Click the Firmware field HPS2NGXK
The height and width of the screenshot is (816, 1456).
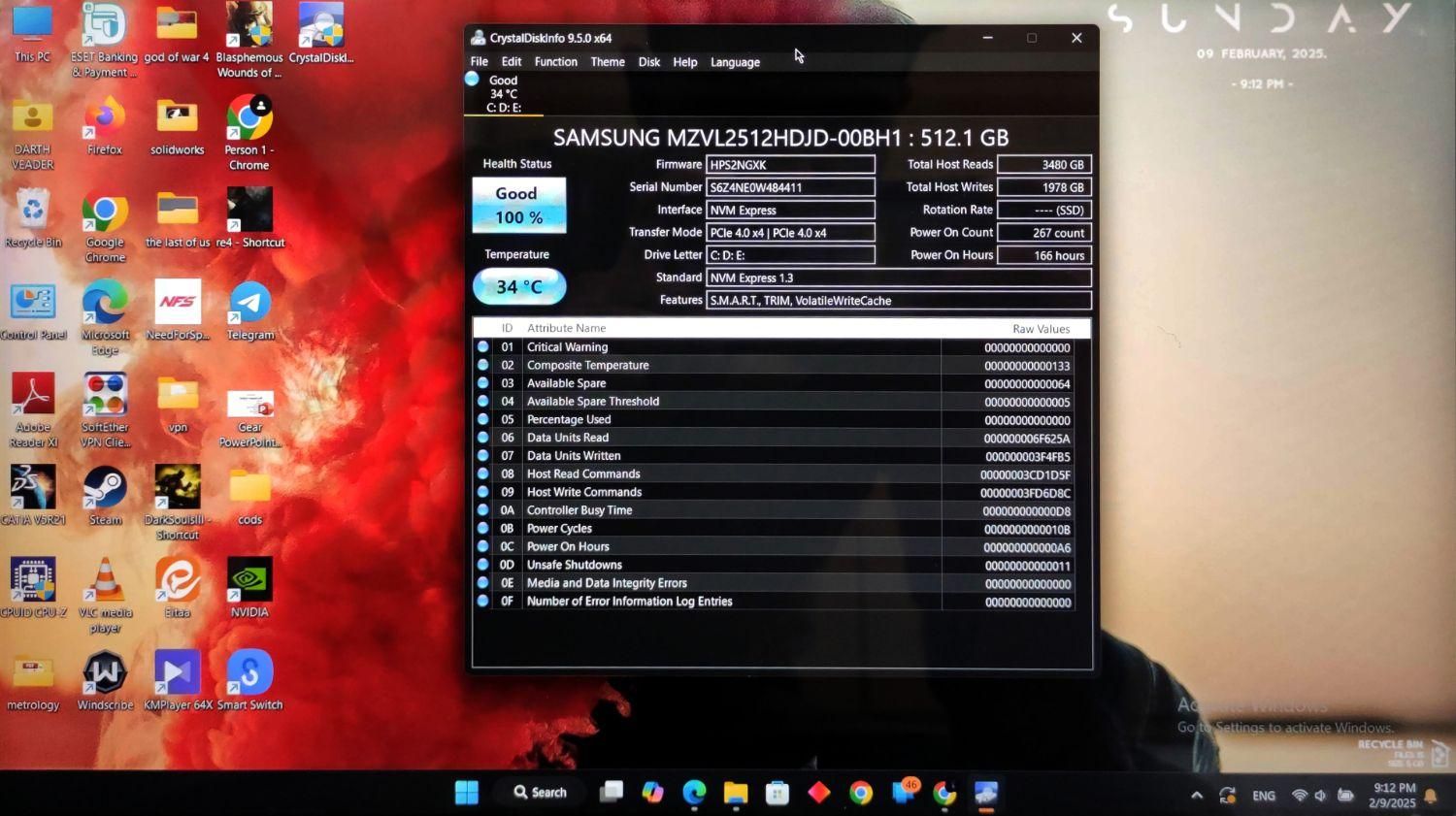790,165
